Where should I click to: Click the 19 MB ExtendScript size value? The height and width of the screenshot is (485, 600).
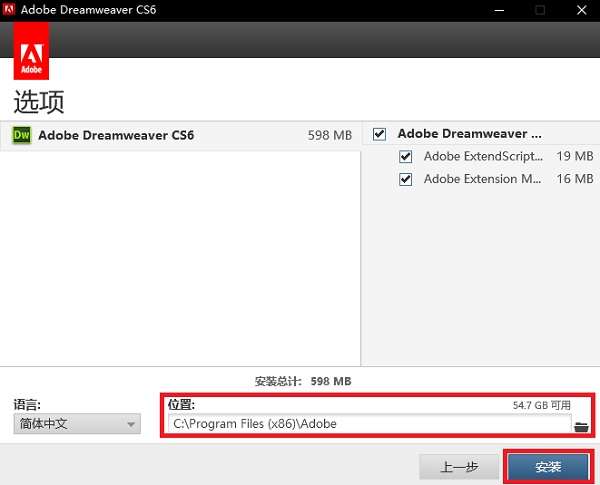coord(575,156)
